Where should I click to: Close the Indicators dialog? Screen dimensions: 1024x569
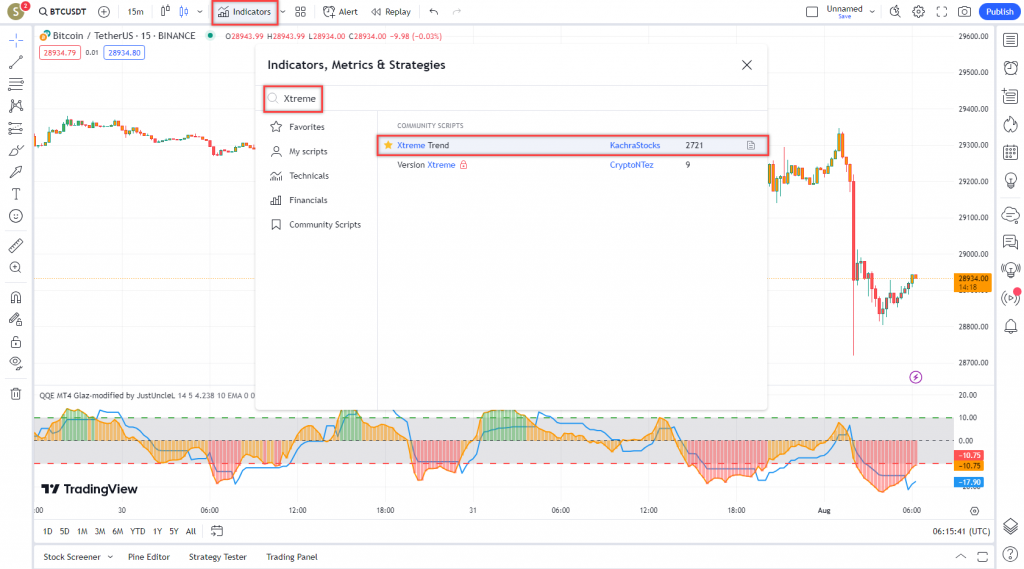click(x=746, y=65)
